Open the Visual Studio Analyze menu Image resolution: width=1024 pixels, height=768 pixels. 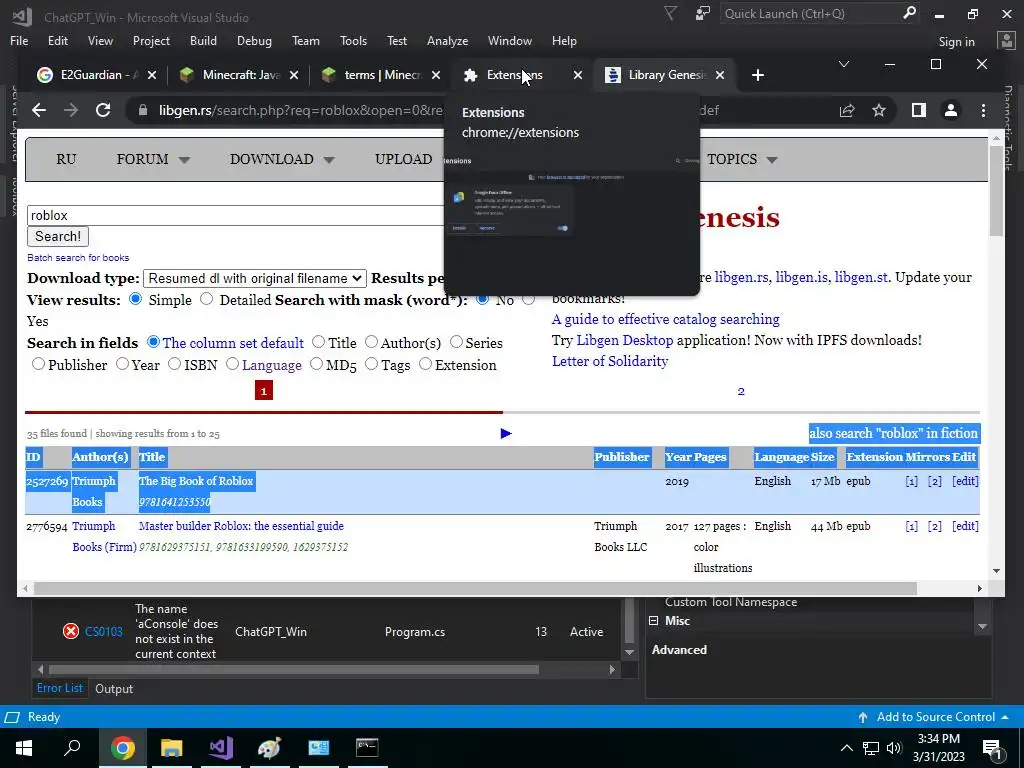click(x=447, y=40)
